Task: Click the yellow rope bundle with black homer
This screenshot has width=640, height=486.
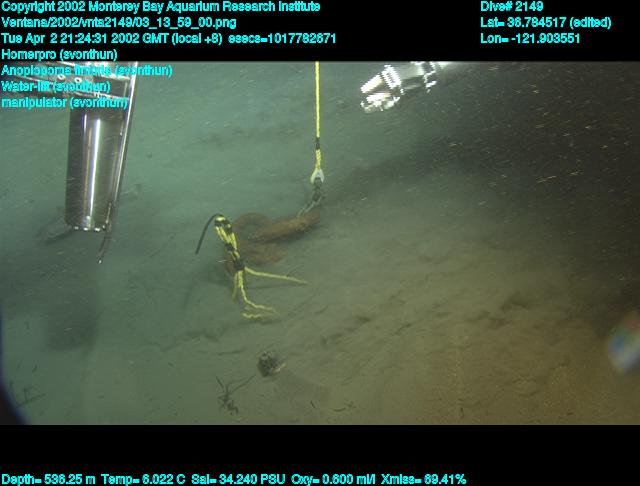Action: click(x=240, y=270)
